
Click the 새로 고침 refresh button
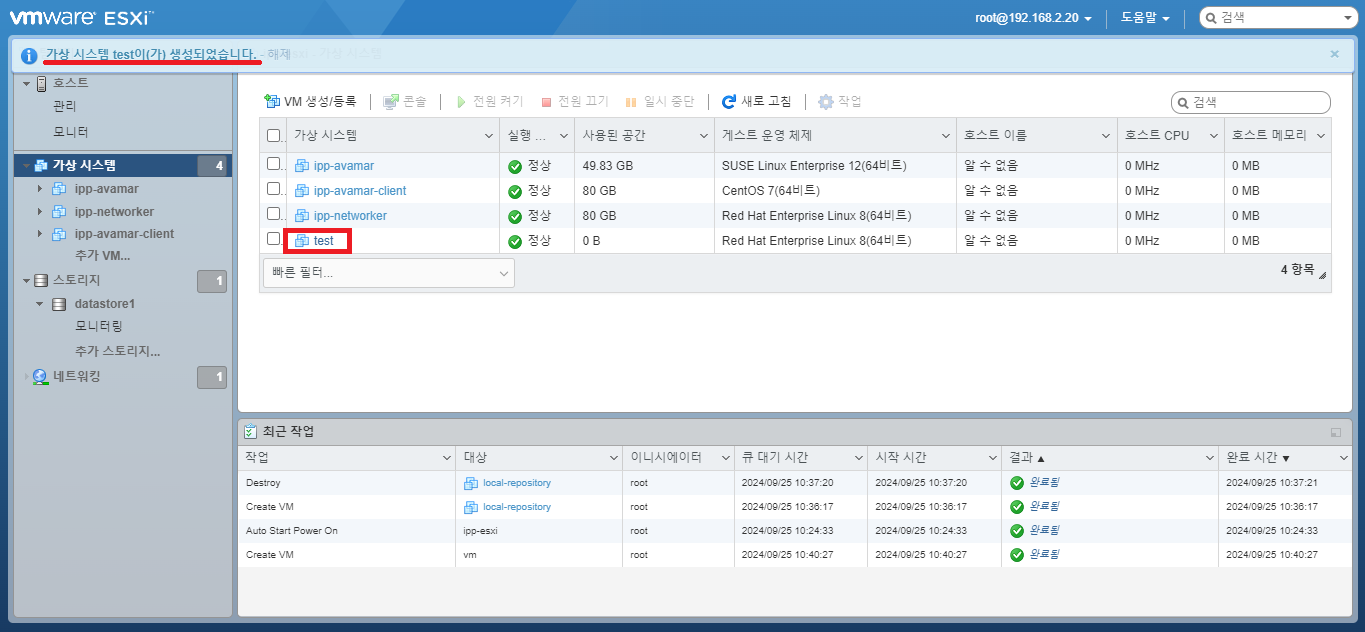(x=757, y=101)
